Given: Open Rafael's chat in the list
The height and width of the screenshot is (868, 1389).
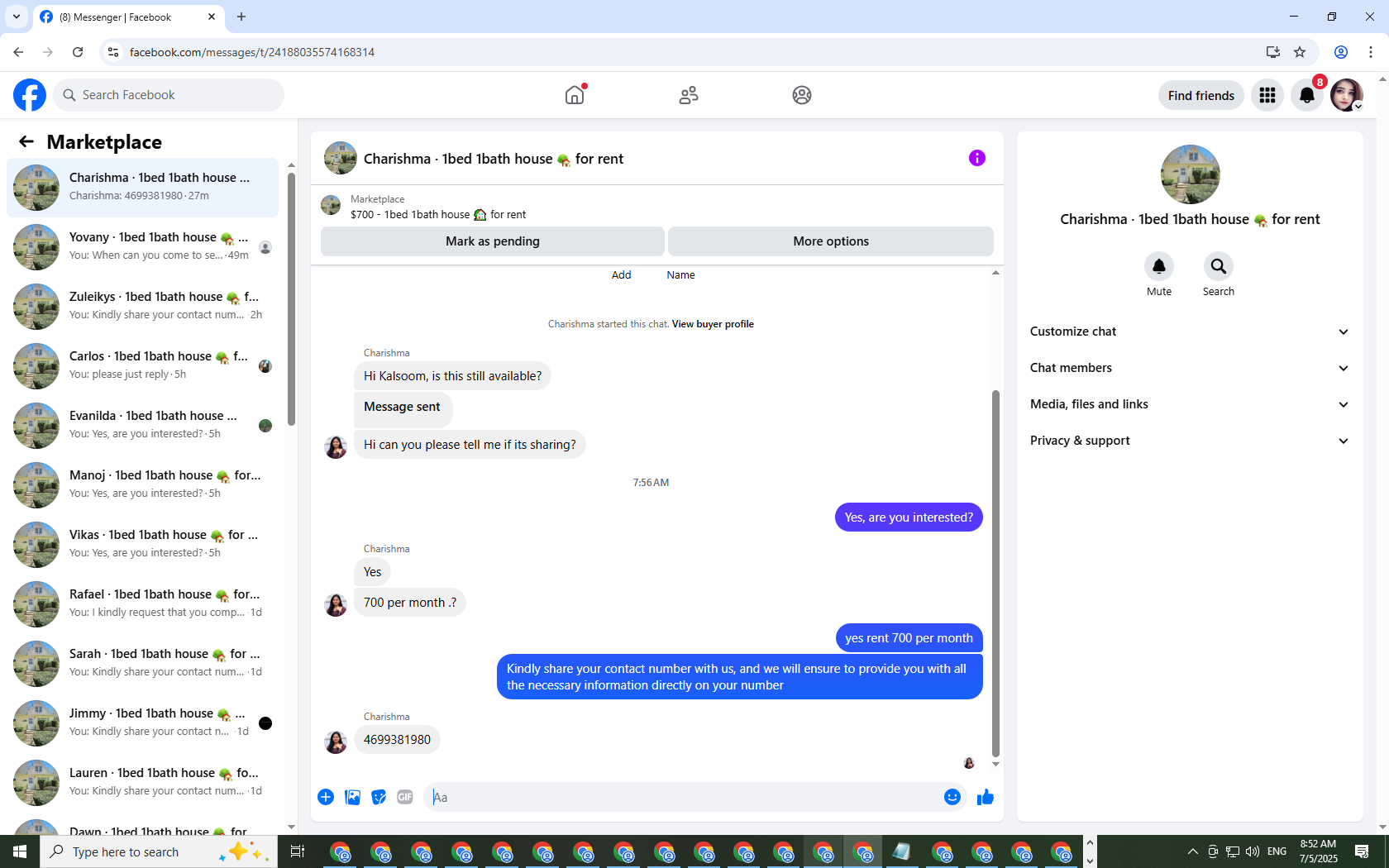Looking at the screenshot, I should (143, 604).
